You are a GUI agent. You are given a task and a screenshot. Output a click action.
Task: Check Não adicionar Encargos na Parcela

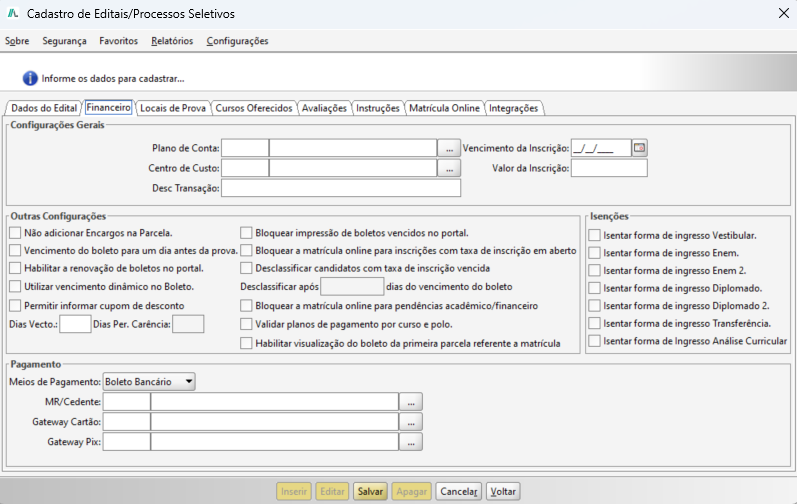(15, 233)
